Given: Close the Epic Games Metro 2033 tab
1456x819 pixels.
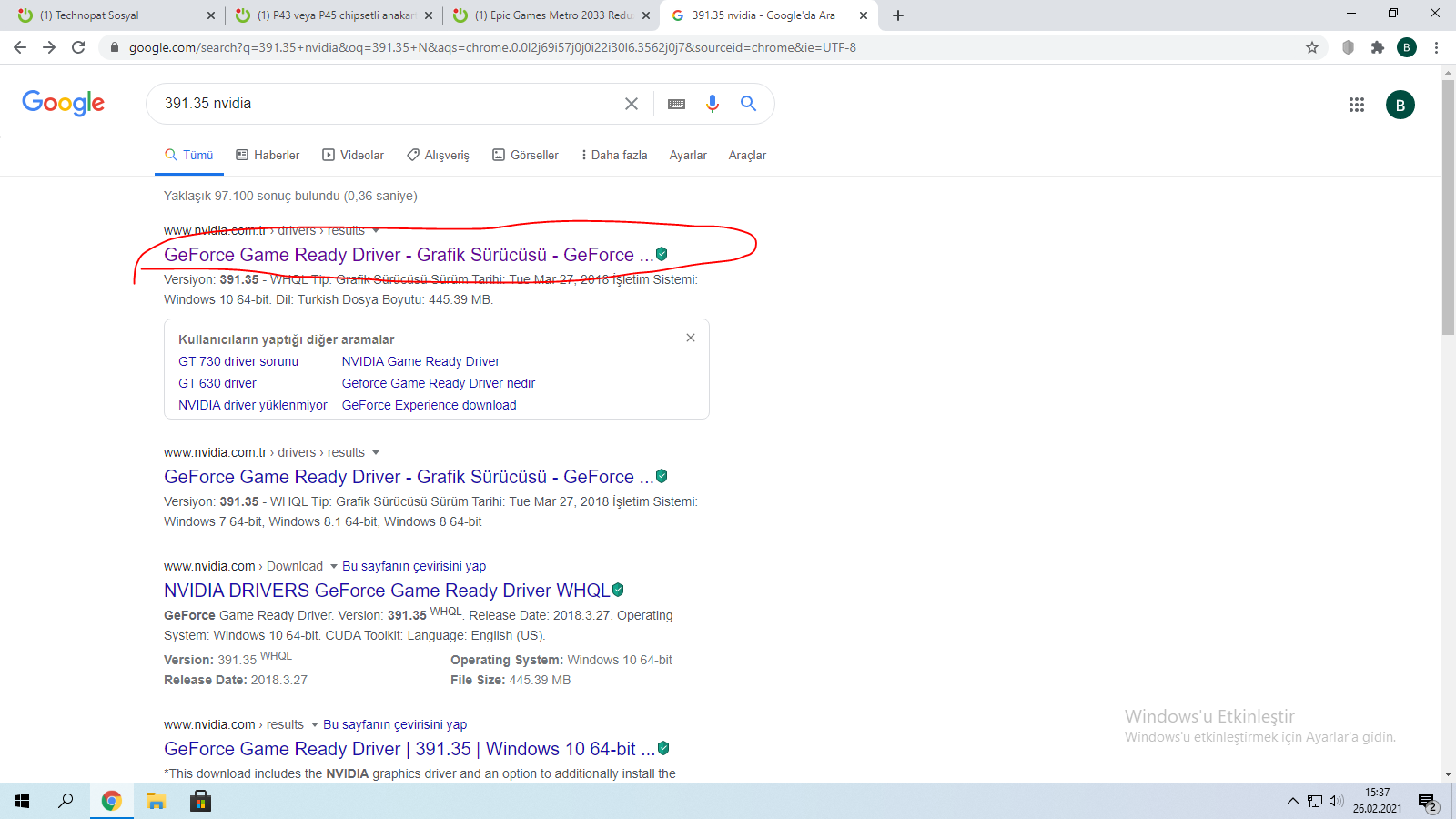Looking at the screenshot, I should pyautogui.click(x=646, y=15).
